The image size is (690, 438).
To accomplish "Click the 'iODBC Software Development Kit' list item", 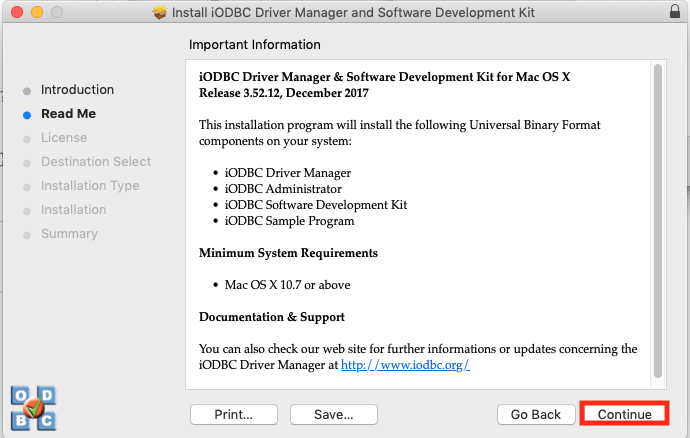I will click(x=316, y=205).
